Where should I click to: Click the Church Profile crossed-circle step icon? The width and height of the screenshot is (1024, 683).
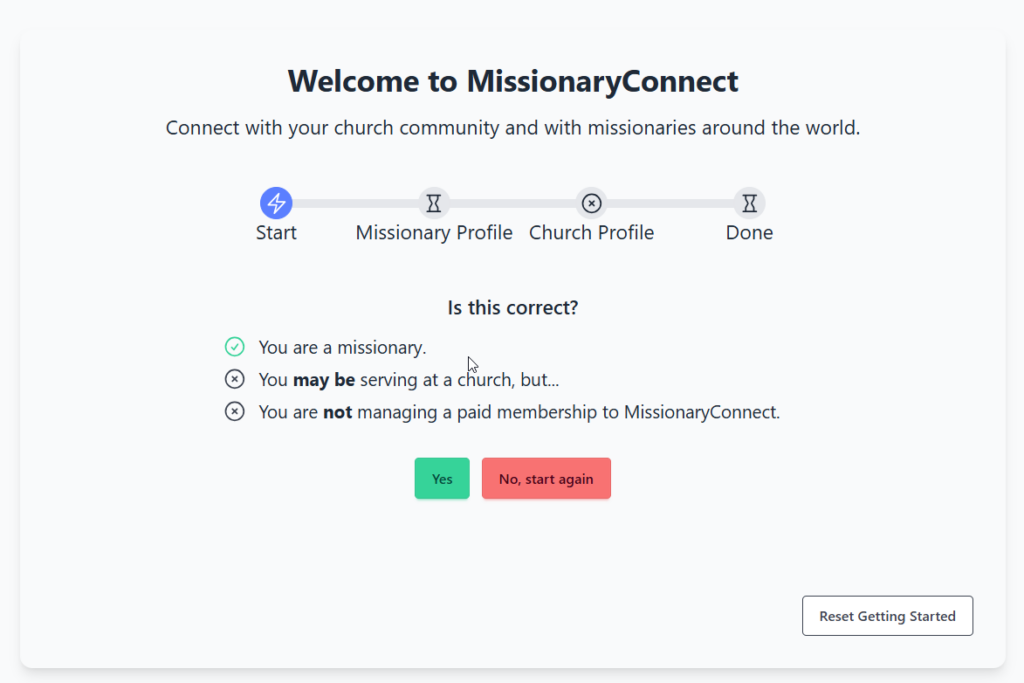[x=592, y=203]
